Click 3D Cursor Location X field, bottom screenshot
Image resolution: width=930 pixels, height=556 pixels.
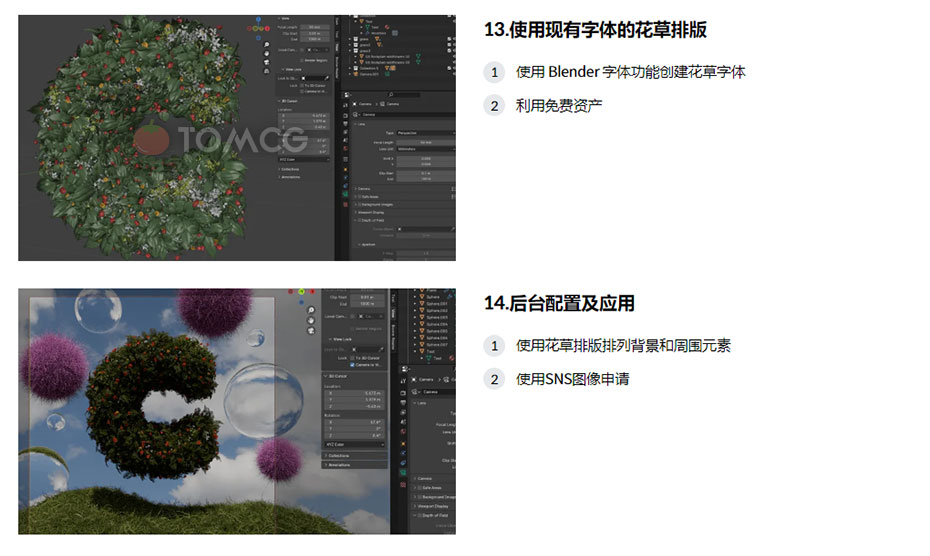pos(355,393)
